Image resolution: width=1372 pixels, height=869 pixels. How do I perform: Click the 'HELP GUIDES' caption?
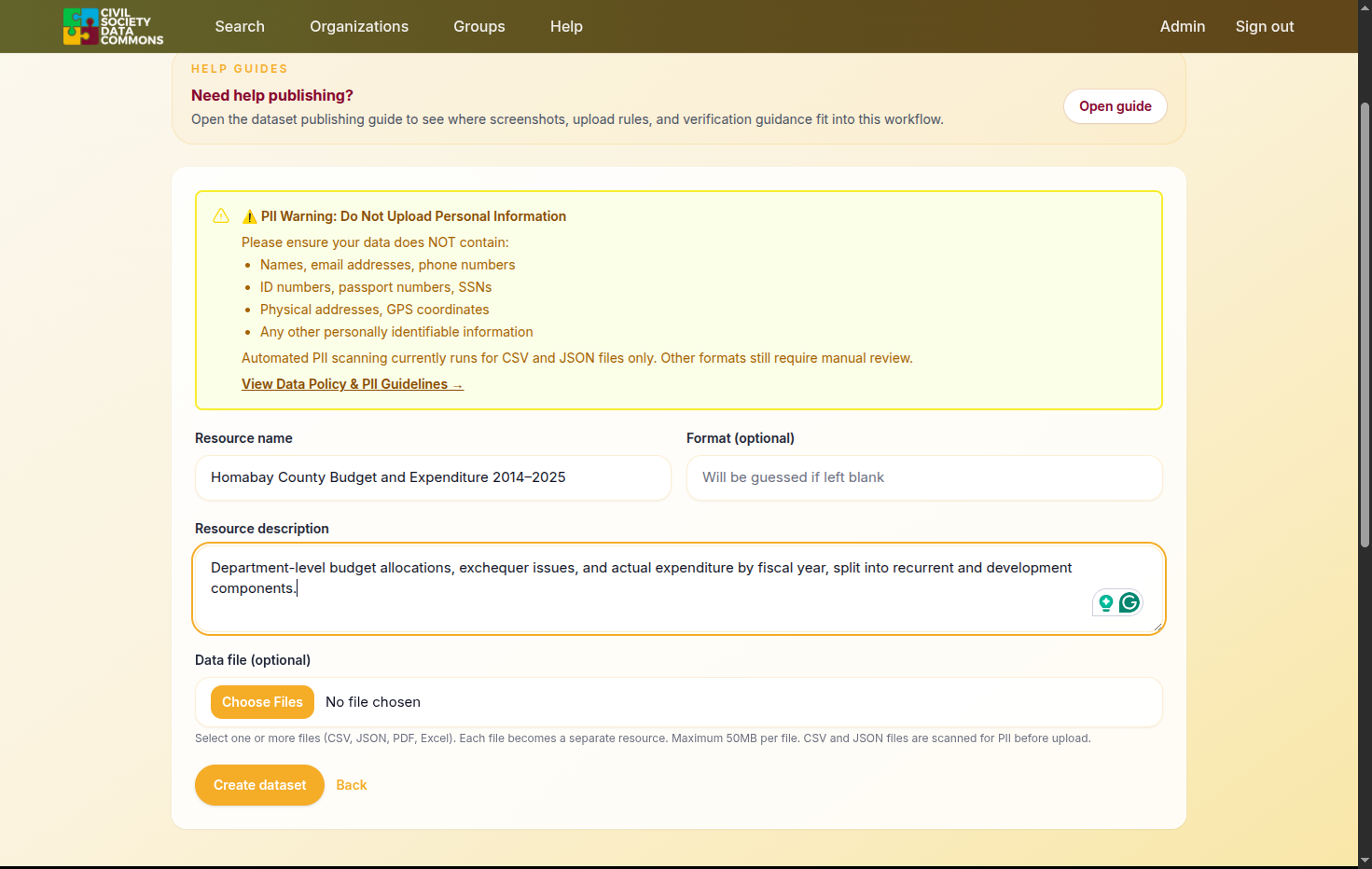pos(240,69)
